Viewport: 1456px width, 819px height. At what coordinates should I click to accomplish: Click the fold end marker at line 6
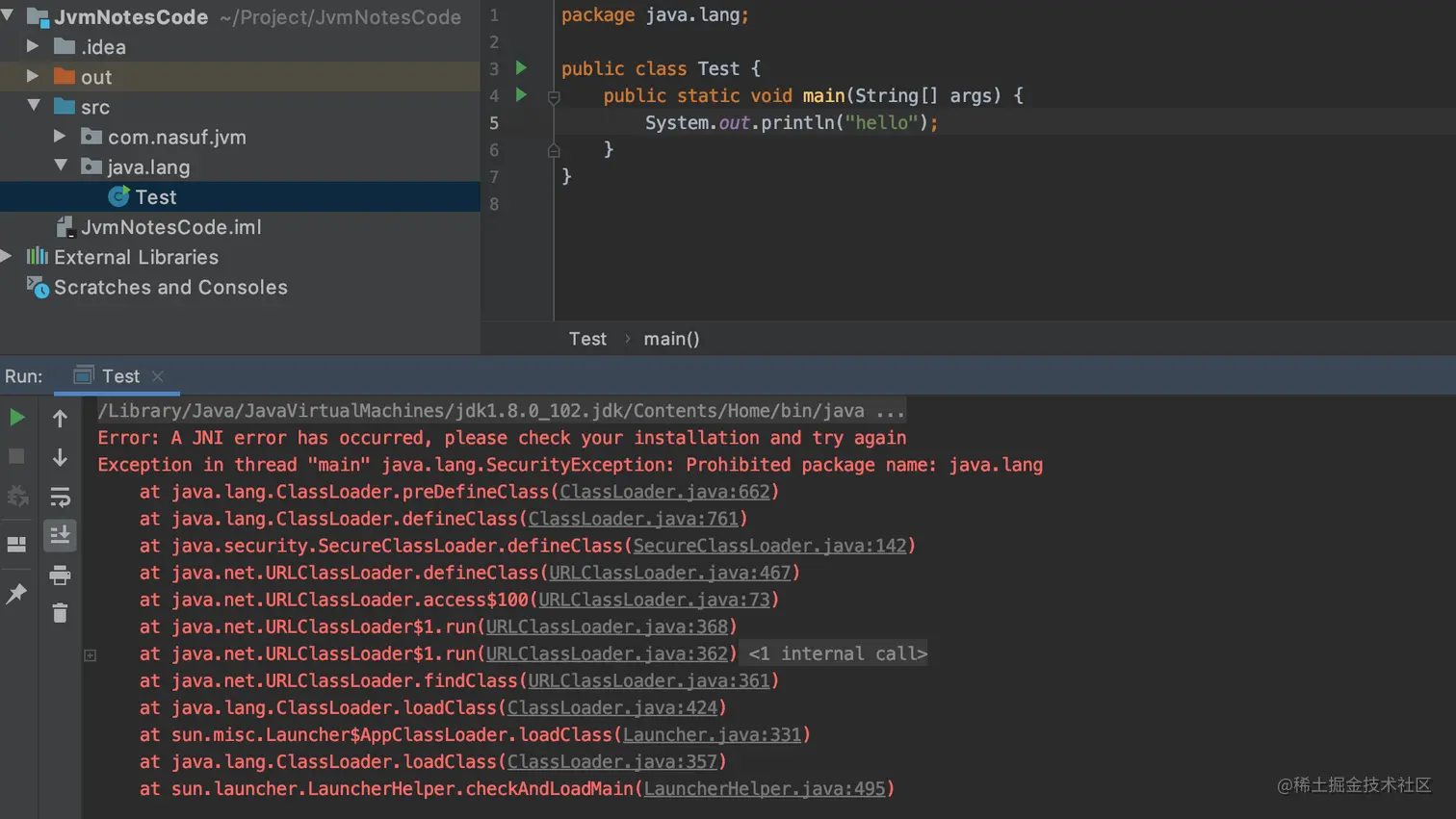[x=554, y=150]
